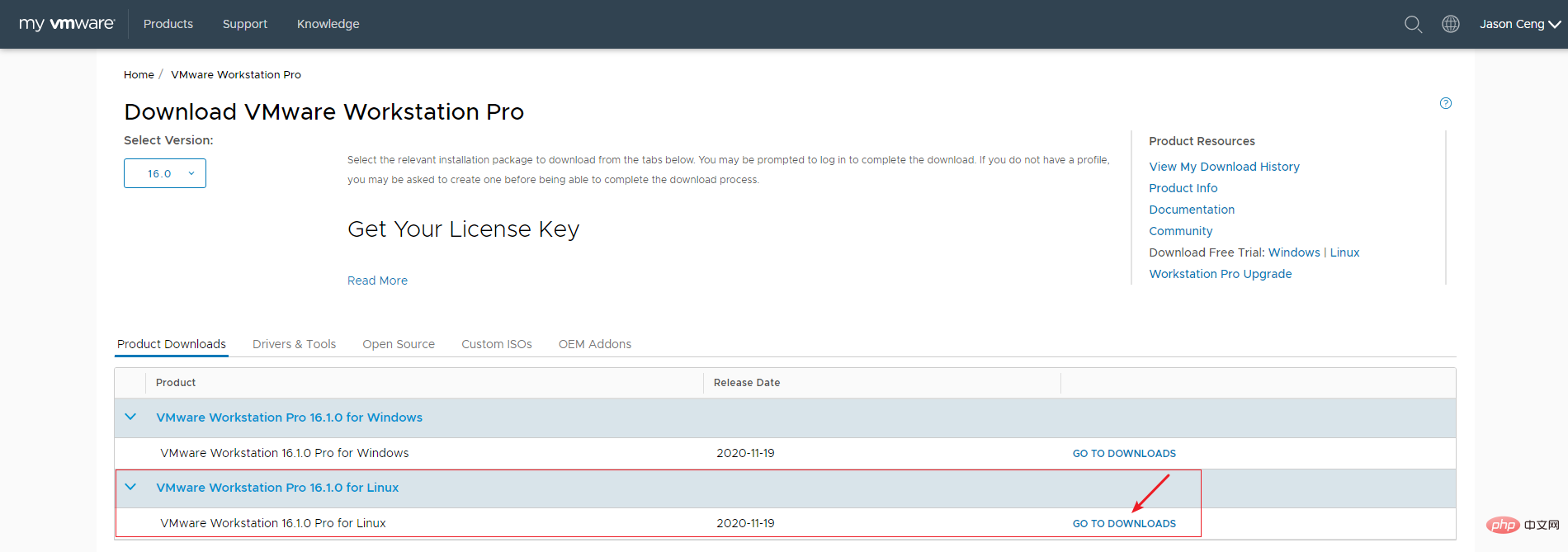Click the 2020-11-19 date in the Linux row
This screenshot has width=1568, height=552.
pyautogui.click(x=745, y=523)
